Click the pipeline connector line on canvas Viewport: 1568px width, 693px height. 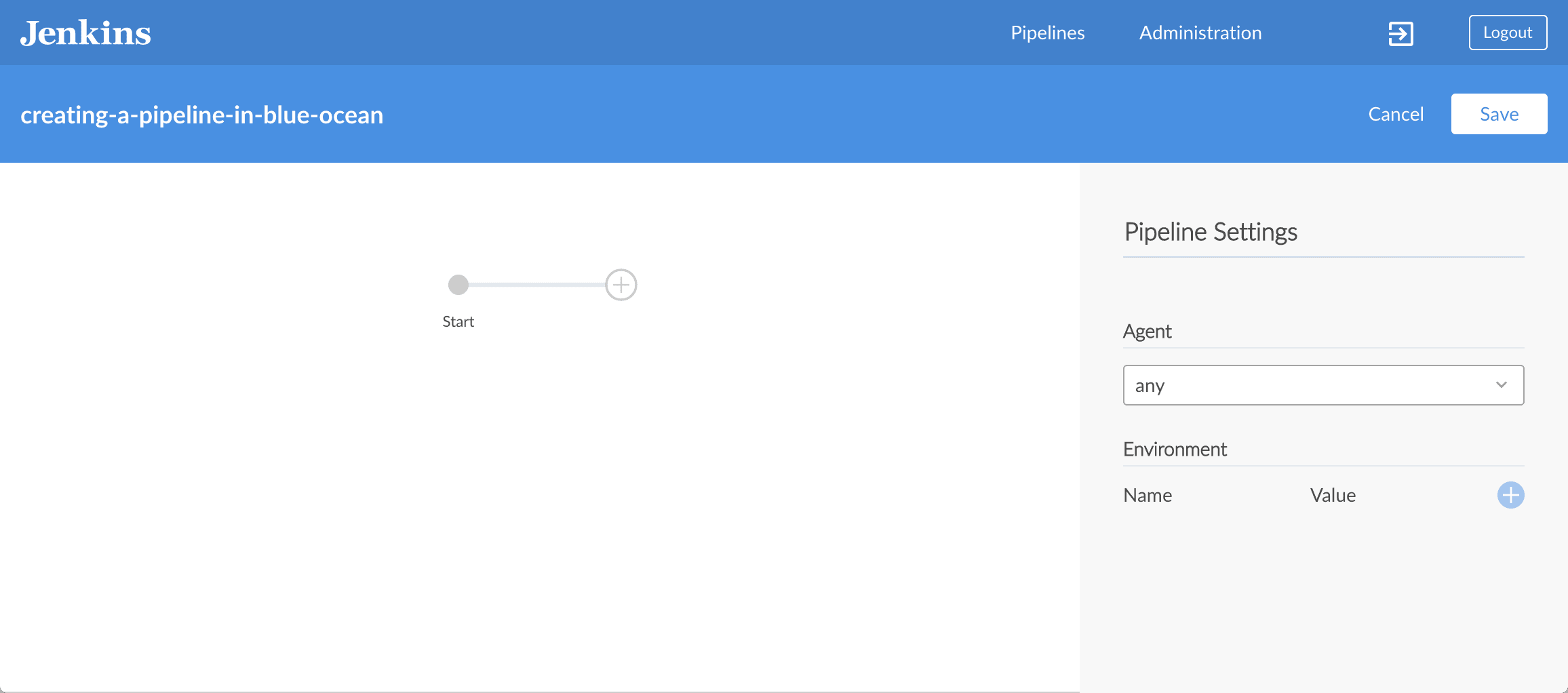pyautogui.click(x=539, y=285)
